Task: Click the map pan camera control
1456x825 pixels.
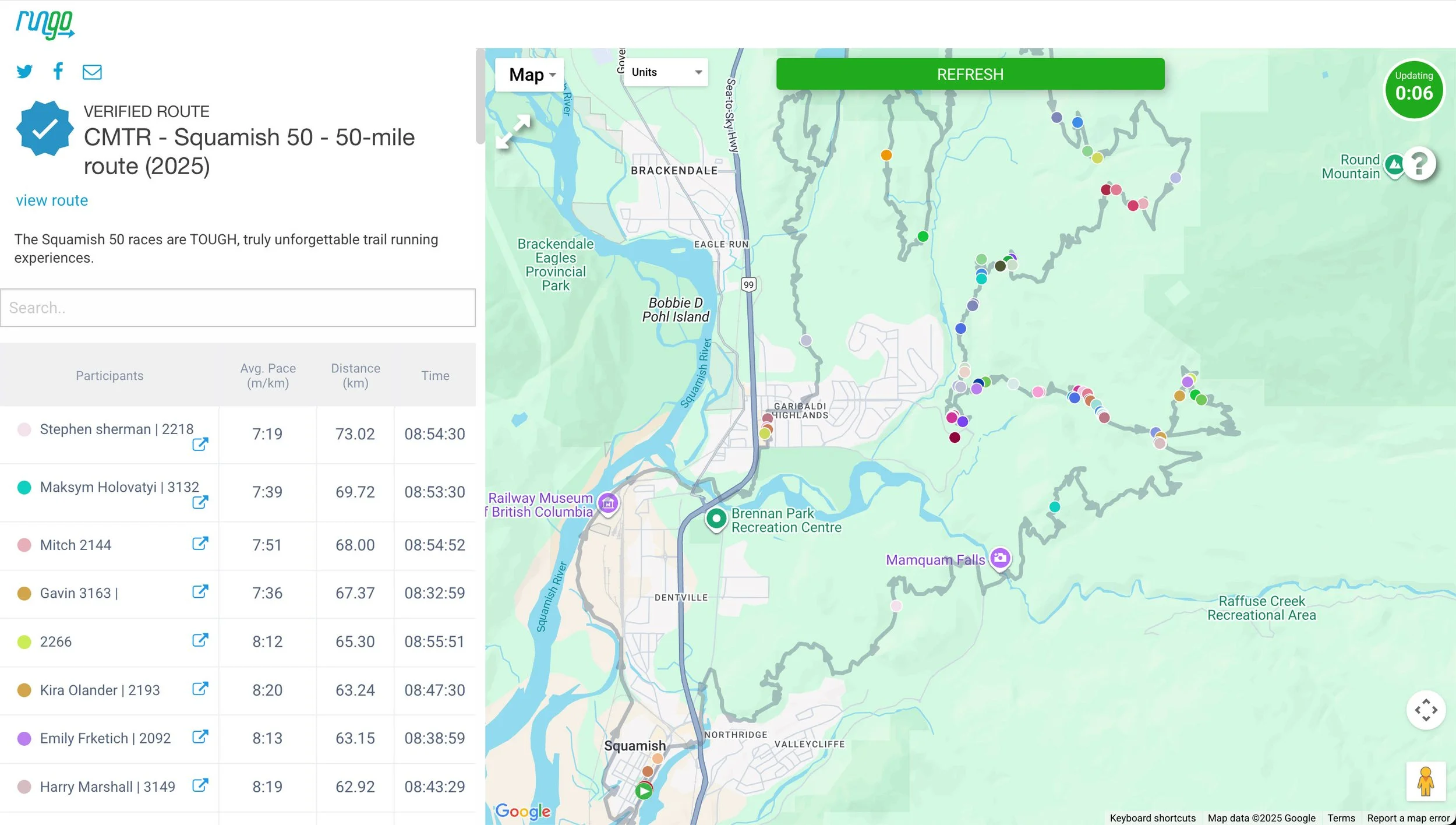Action: 1425,710
